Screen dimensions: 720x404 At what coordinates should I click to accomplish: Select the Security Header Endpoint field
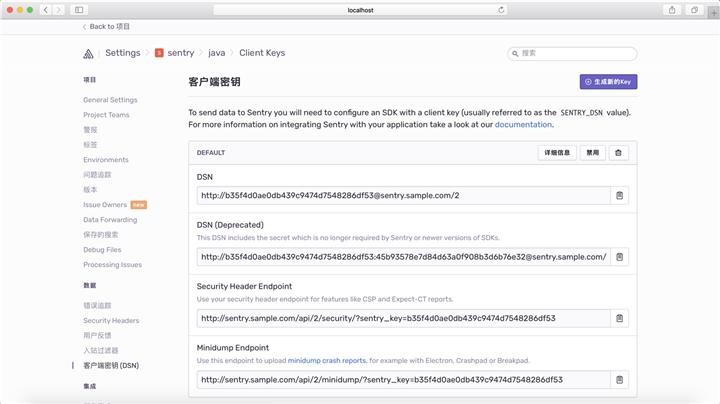(404, 318)
